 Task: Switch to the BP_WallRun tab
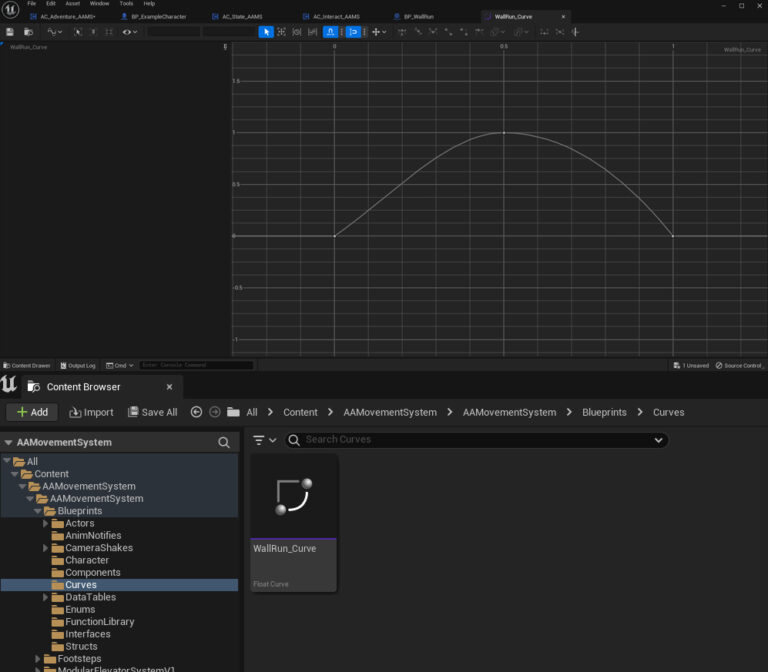coord(417,17)
